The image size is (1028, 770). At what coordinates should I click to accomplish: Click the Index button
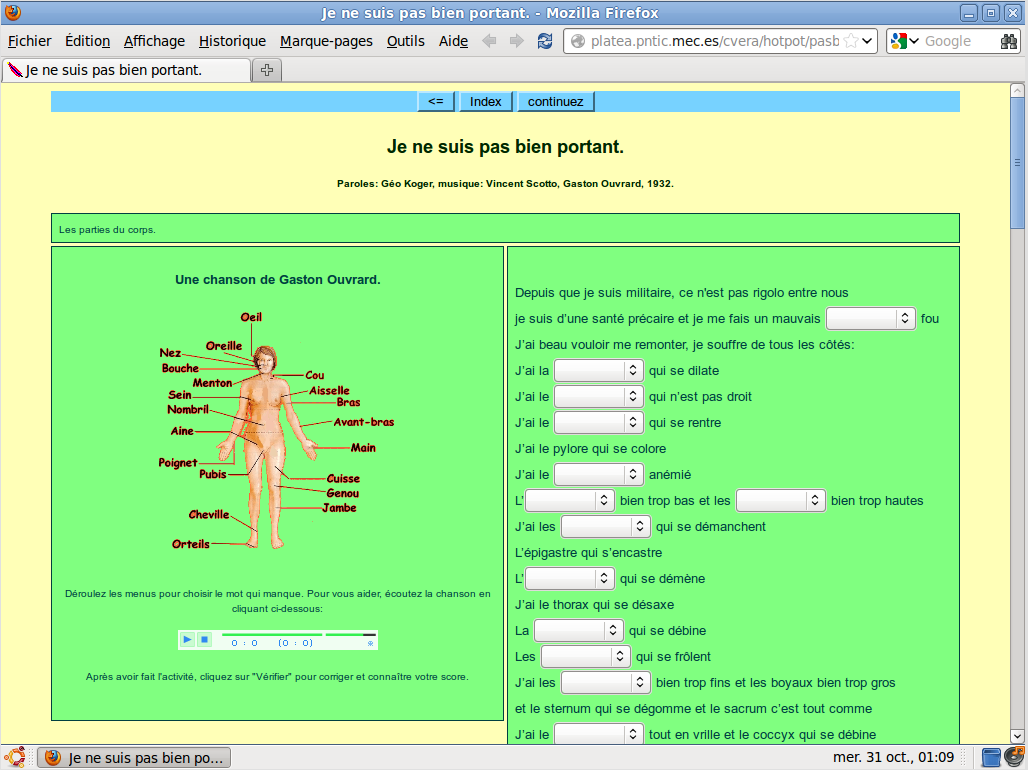486,102
